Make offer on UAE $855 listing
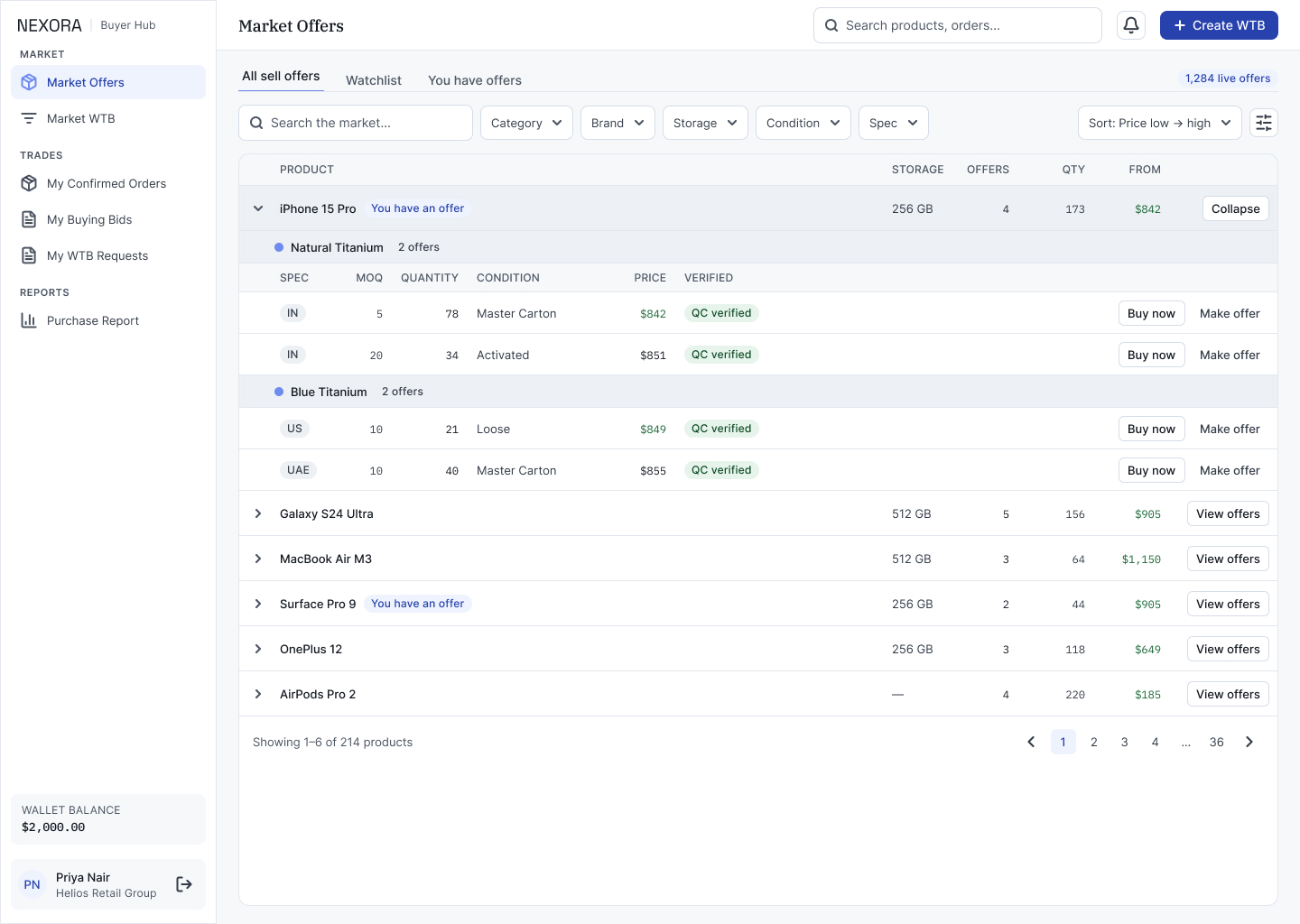 pyautogui.click(x=1230, y=470)
